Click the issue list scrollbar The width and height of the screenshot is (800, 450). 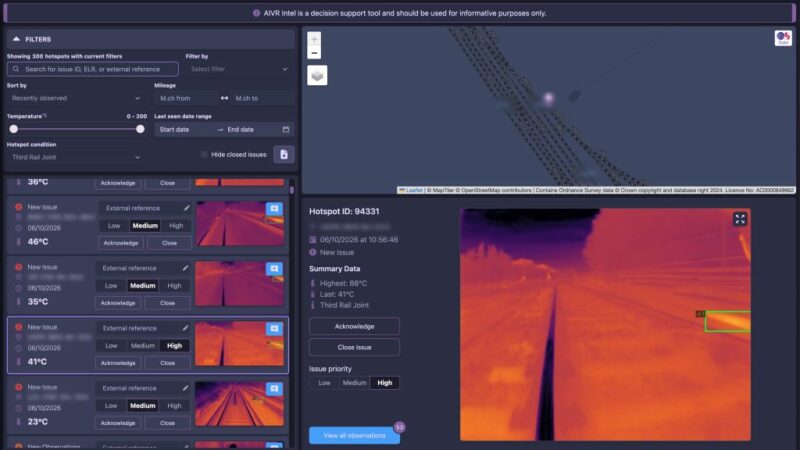click(291, 190)
